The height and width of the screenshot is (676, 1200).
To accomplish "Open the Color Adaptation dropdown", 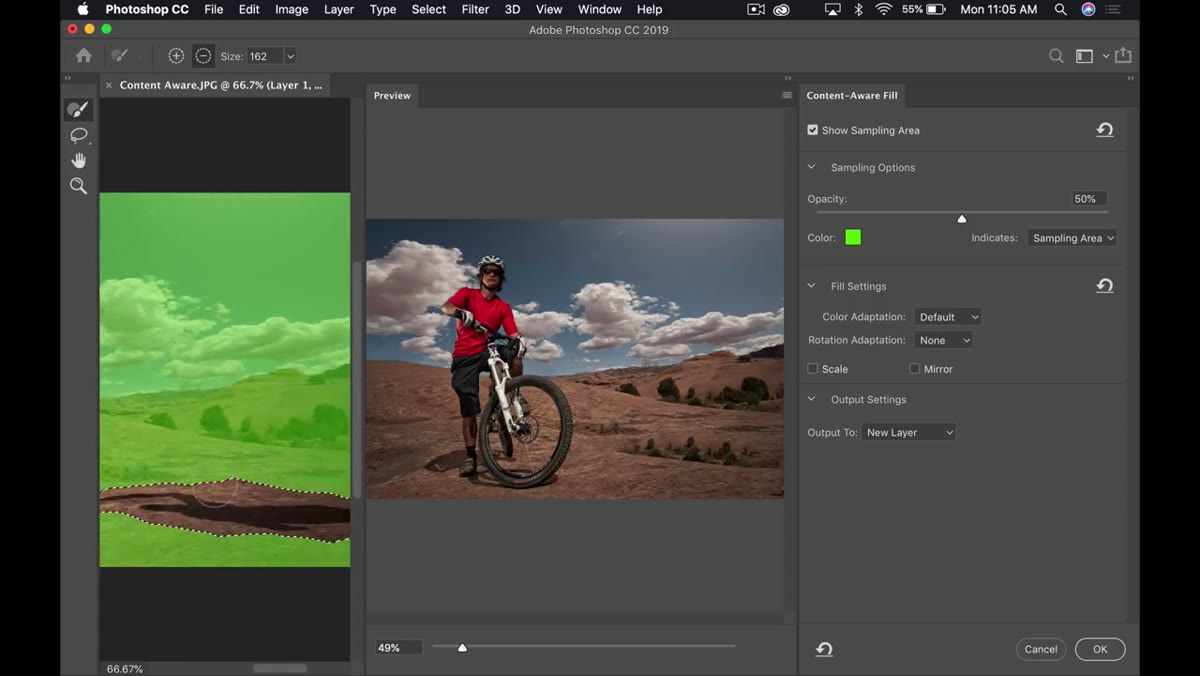I will 948,317.
